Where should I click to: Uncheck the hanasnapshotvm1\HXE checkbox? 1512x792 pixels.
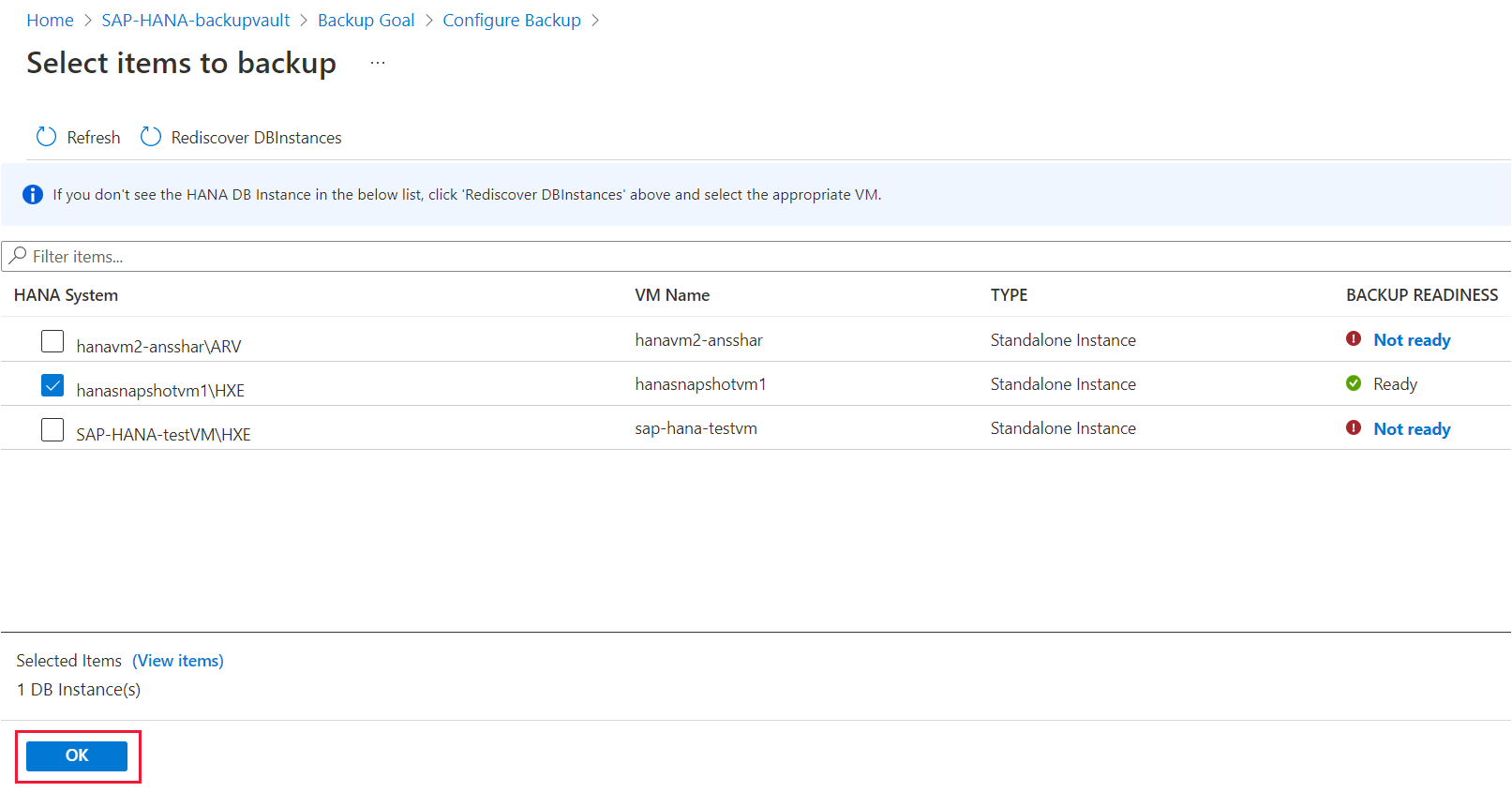click(x=52, y=385)
